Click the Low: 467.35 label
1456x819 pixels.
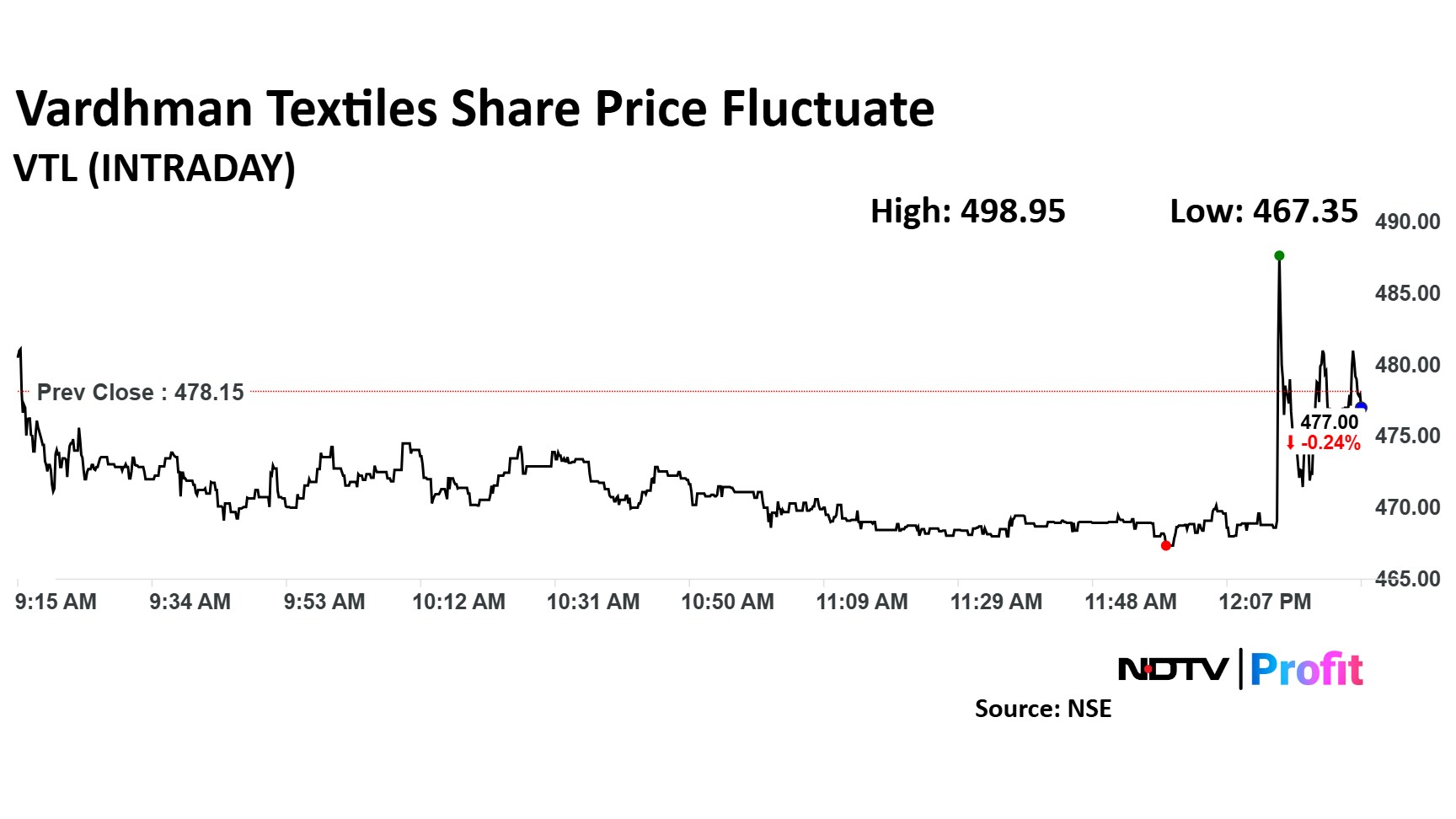pyautogui.click(x=1264, y=211)
